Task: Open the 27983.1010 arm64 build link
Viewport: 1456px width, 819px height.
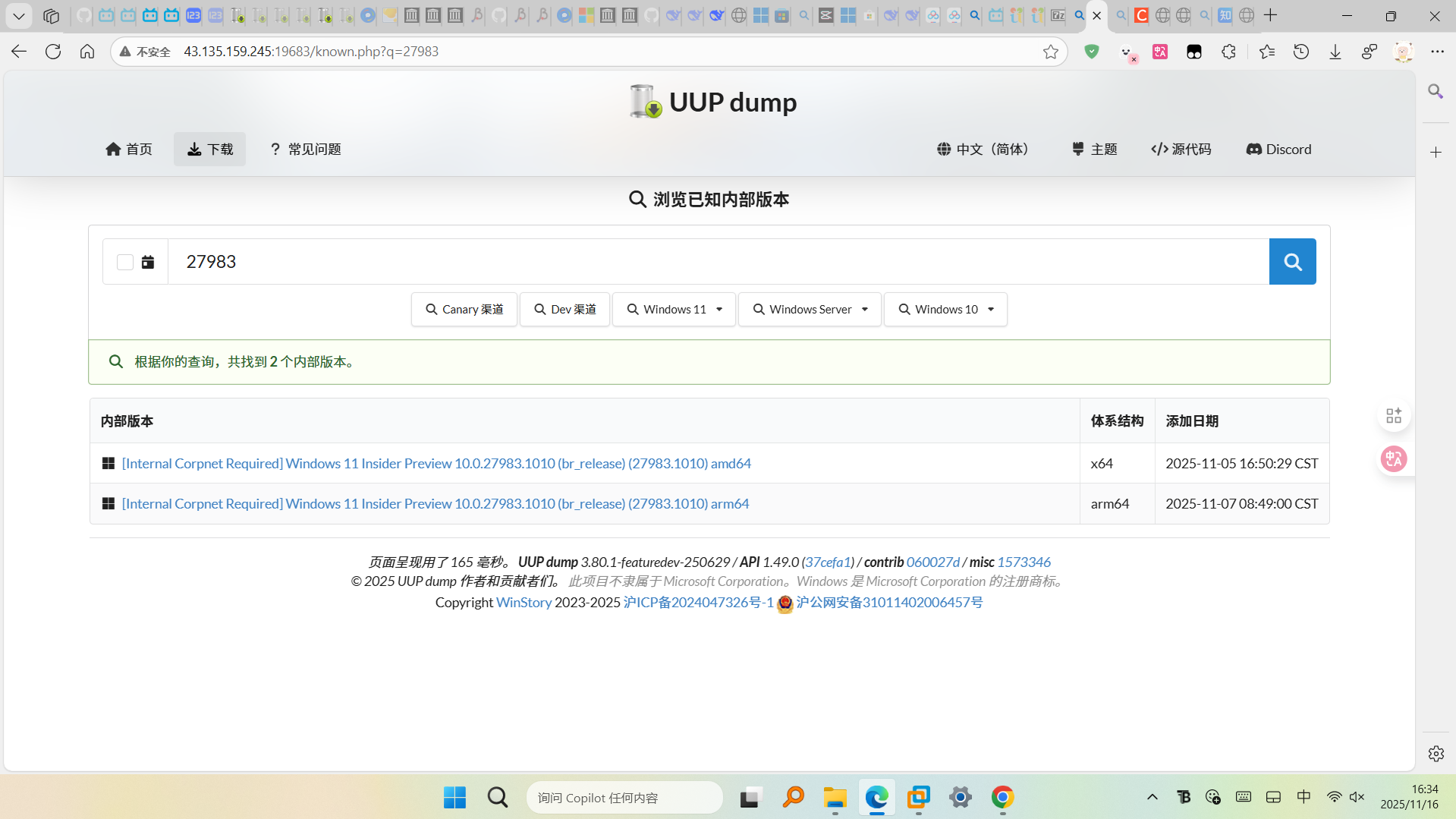Action: (436, 504)
